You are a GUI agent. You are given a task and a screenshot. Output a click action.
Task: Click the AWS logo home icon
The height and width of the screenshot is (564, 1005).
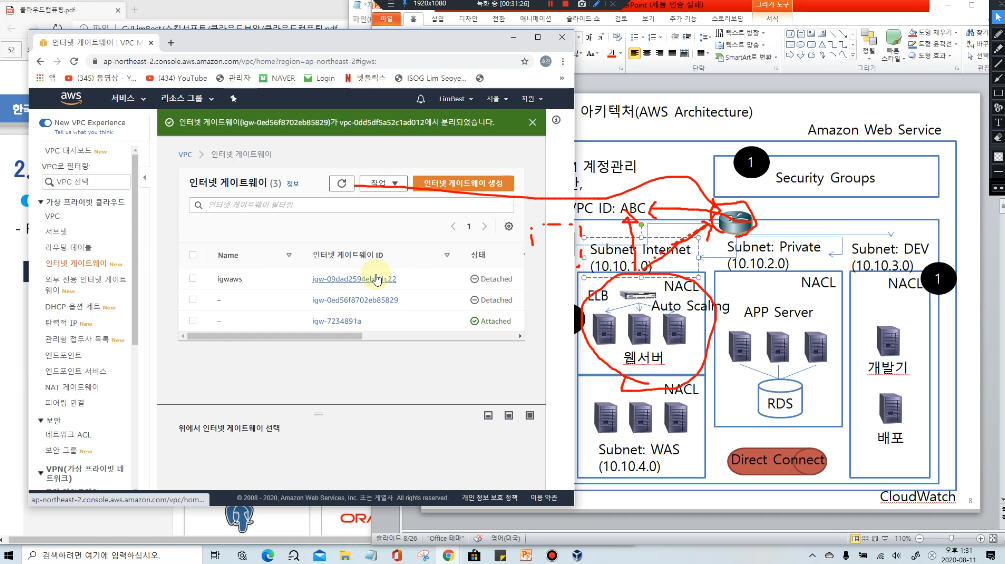pyautogui.click(x=71, y=98)
